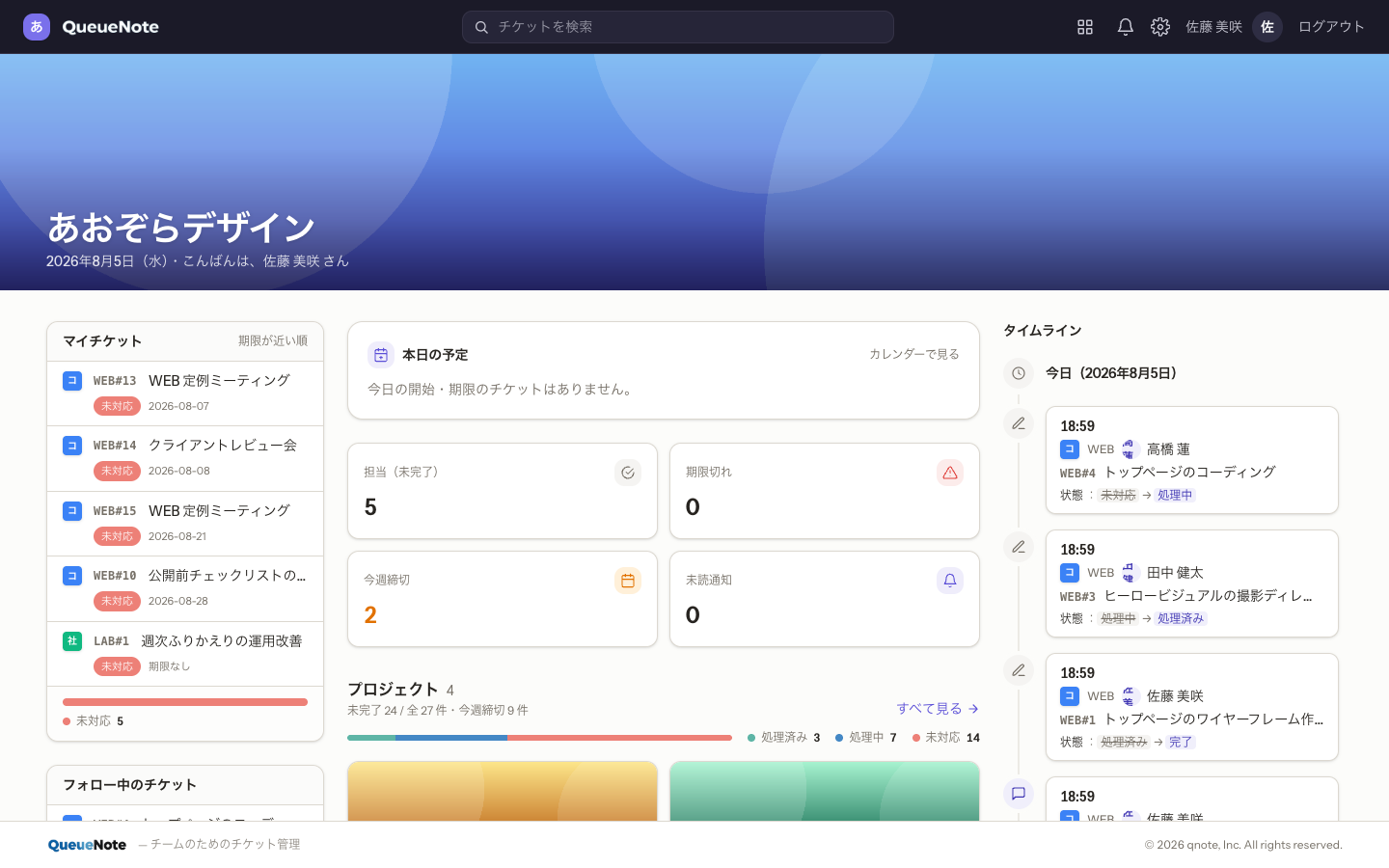Click 田中 健太 avatar icon in timeline

click(1130, 573)
